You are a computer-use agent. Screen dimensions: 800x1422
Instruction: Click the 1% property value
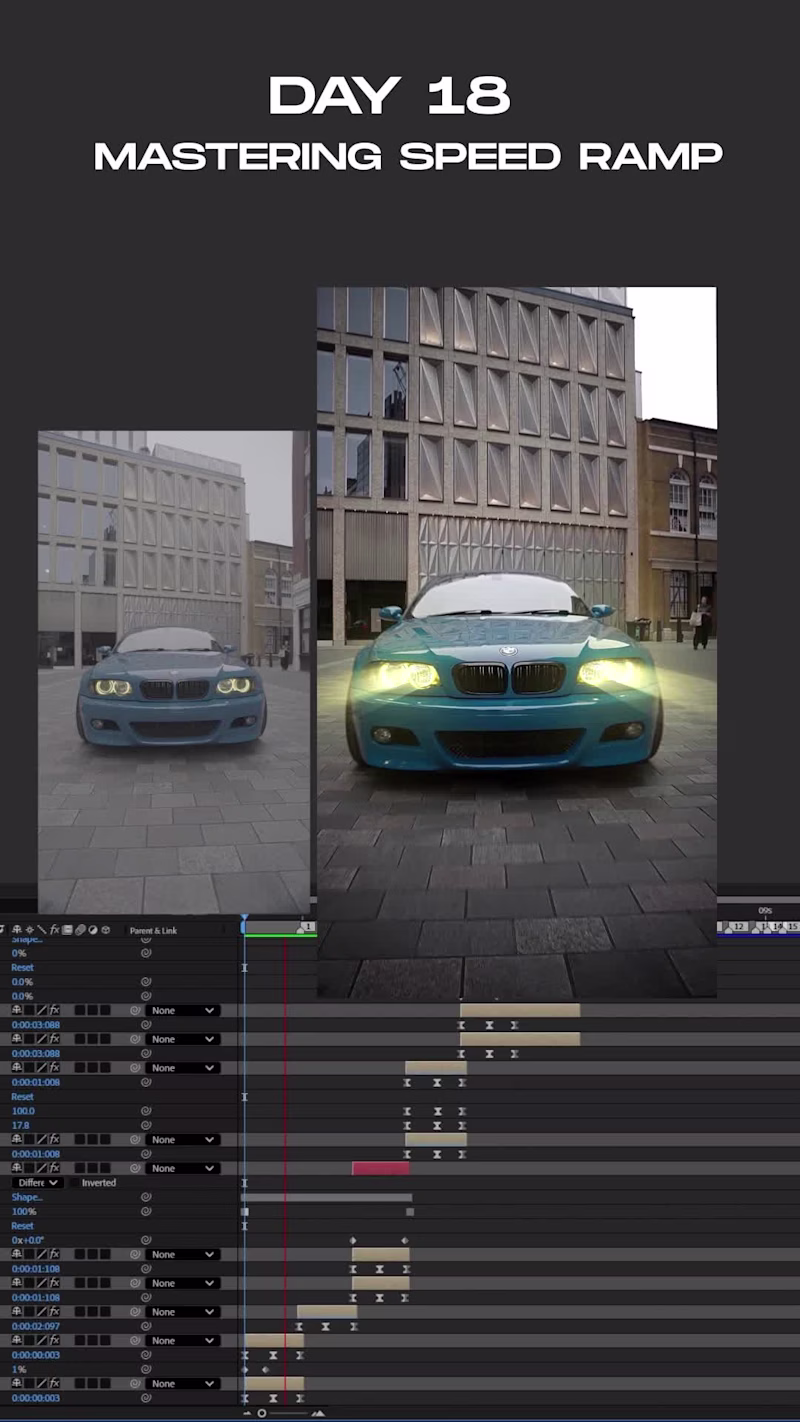pyautogui.click(x=19, y=1369)
